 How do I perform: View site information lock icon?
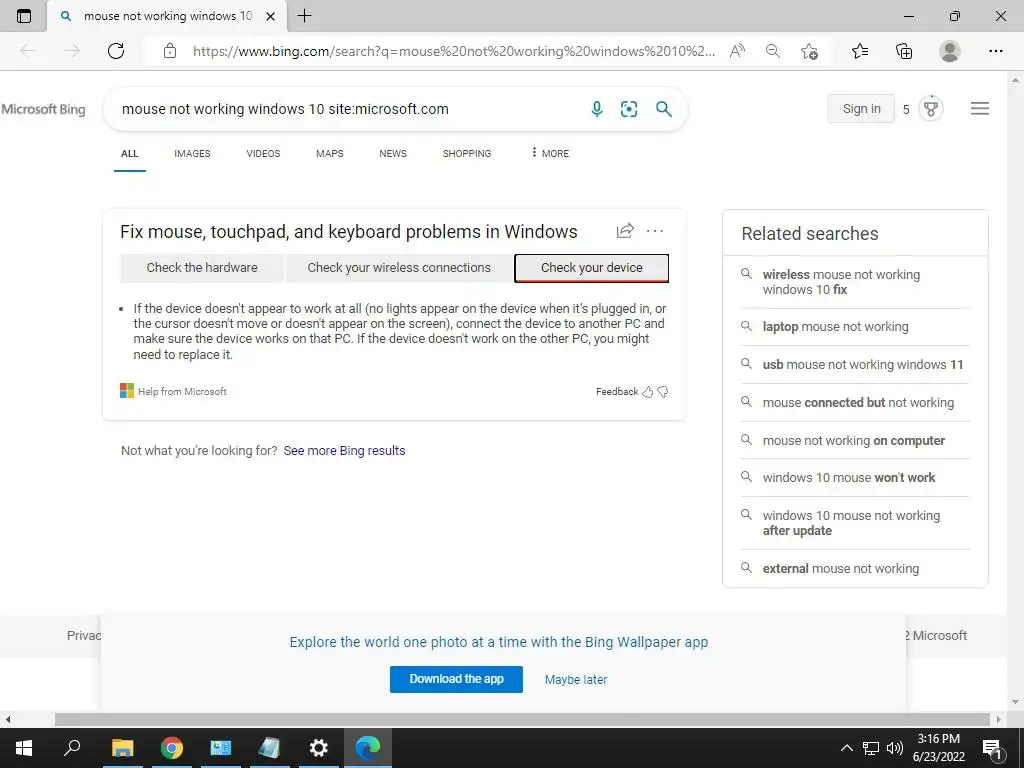point(170,51)
